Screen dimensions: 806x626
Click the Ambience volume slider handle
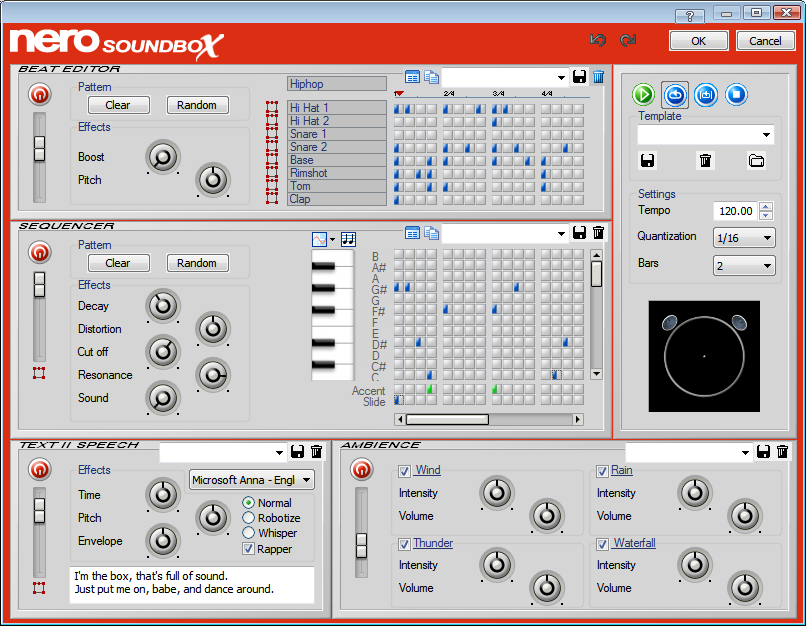coord(362,546)
